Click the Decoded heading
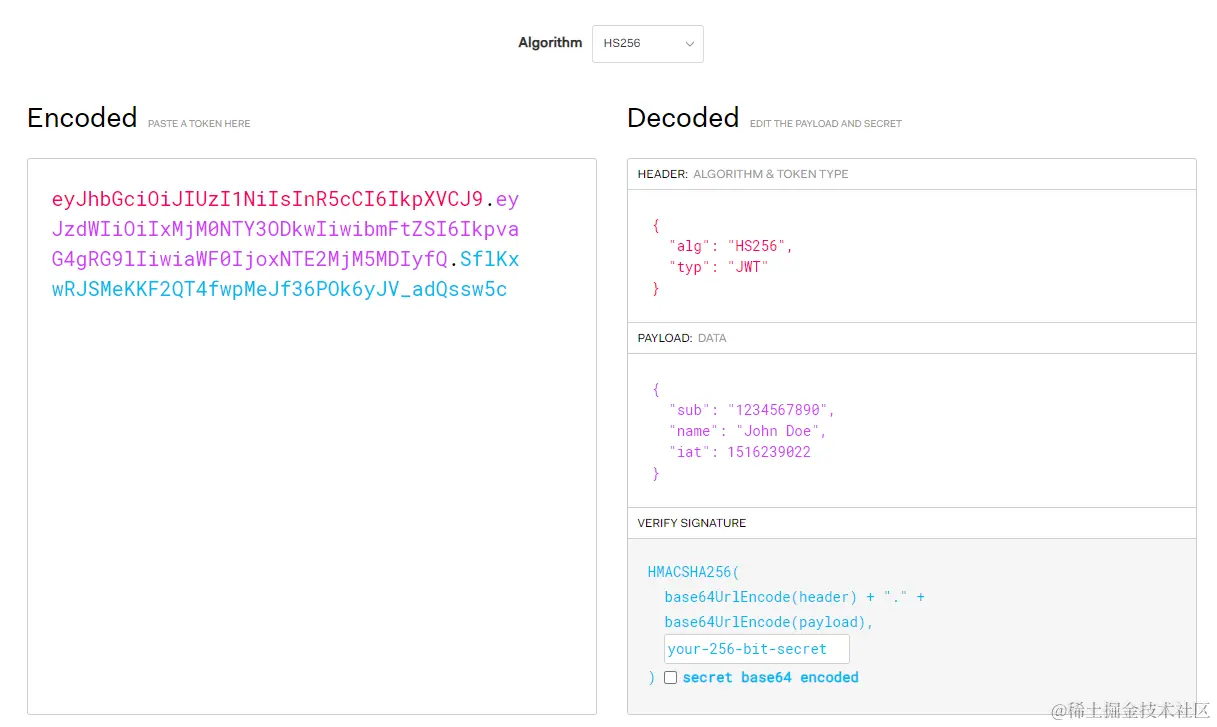1217x727 pixels. pos(683,118)
